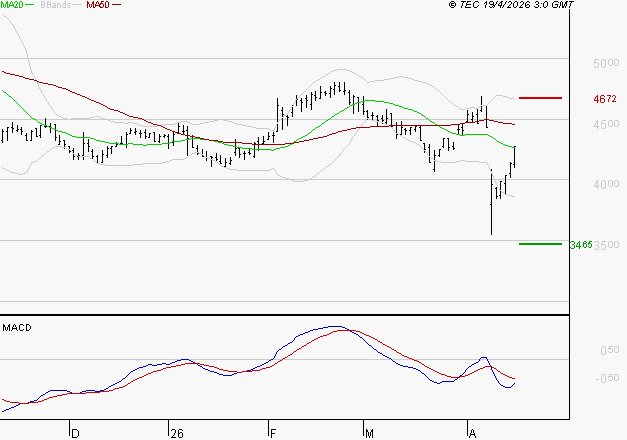Click the green MA20 legend line swatch
This screenshot has height=440, width=627.
[x=31, y=6]
